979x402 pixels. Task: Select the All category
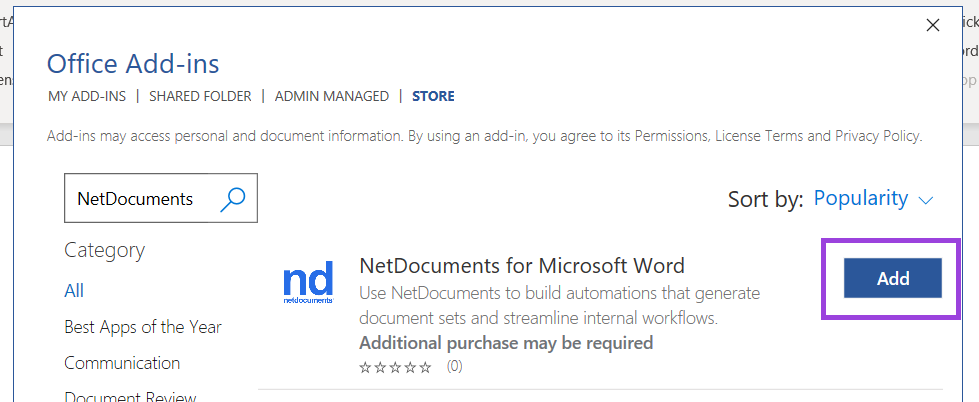coord(74,291)
